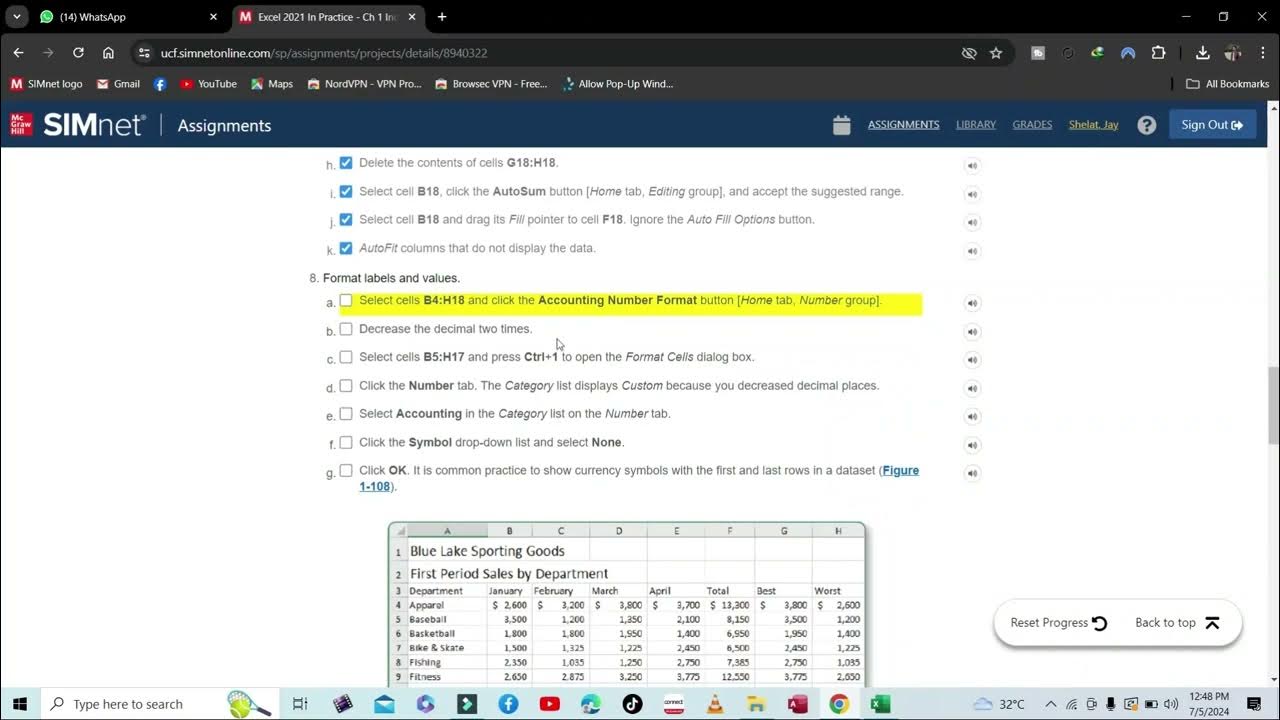Click the spreadsheet figure thumbnail
The width and height of the screenshot is (1280, 720).
pos(627,603)
